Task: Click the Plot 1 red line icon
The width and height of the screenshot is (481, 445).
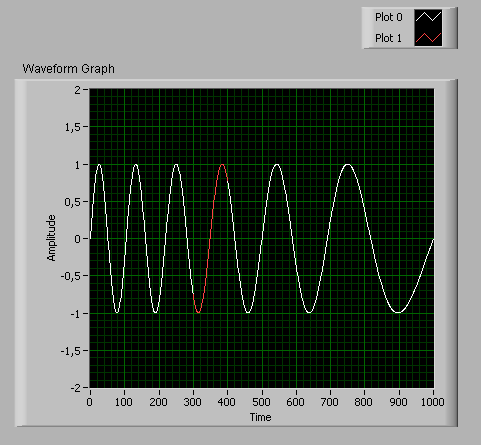Action: tap(428, 38)
